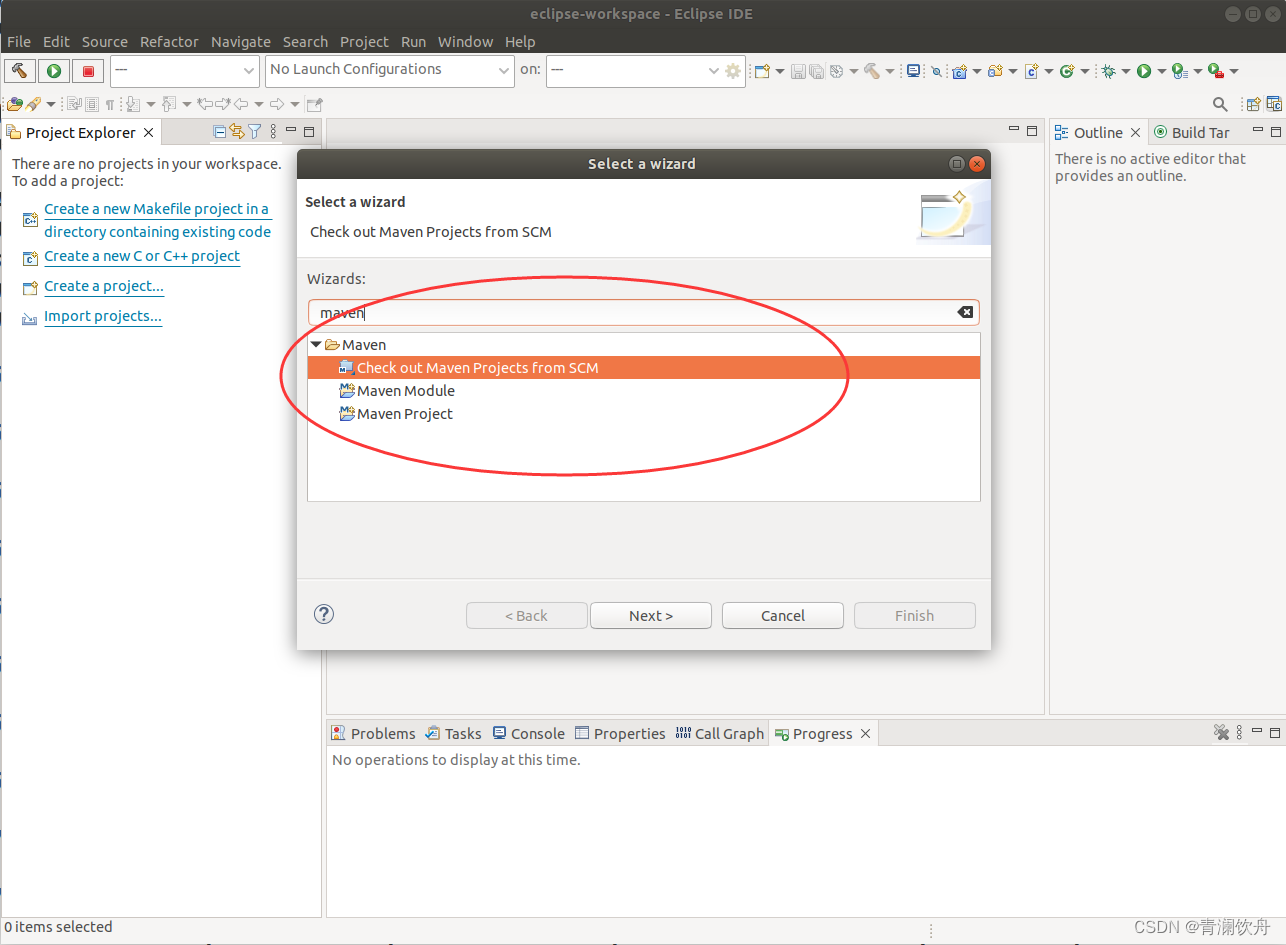Screen dimensions: 1286x945
Task: Click the Cancel button in wizard
Action: (783, 615)
